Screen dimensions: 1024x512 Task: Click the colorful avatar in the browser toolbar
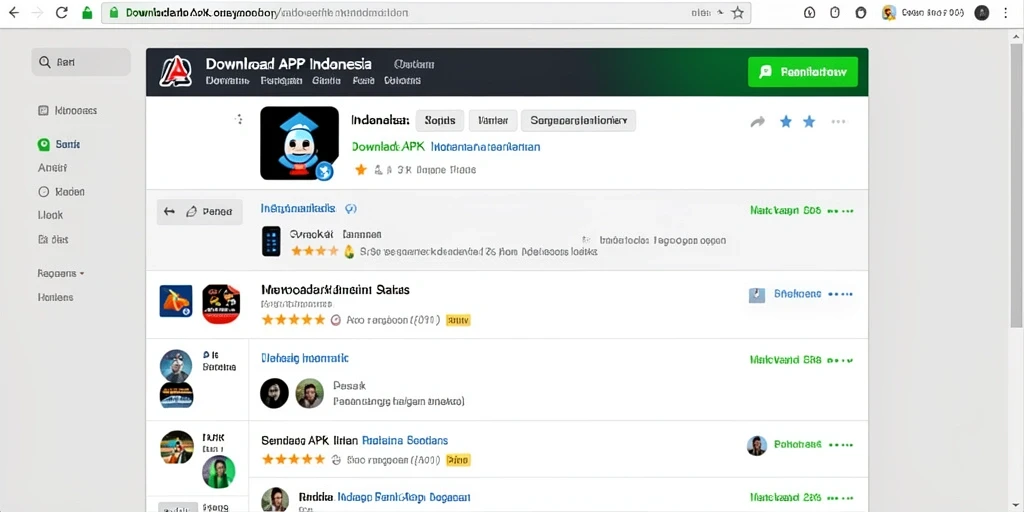889,12
